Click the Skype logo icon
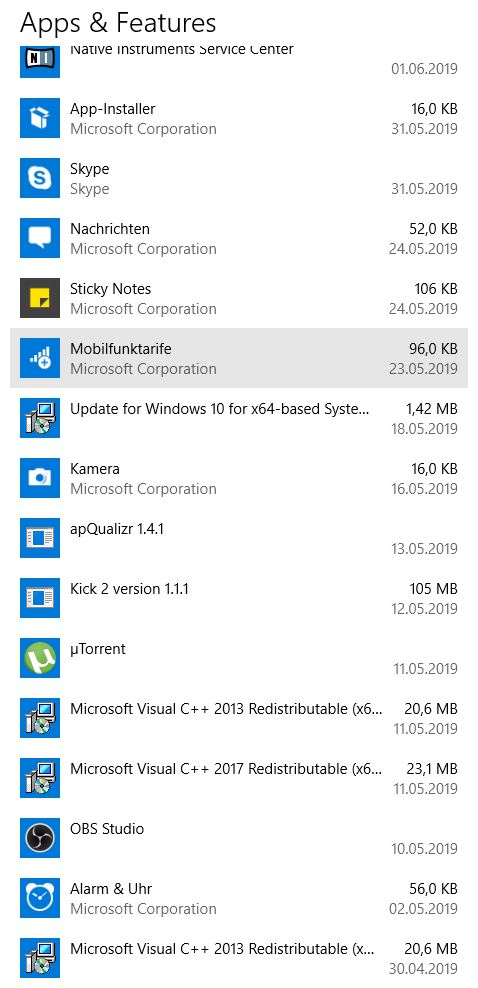Screen dimensions: 478x988 (40, 178)
